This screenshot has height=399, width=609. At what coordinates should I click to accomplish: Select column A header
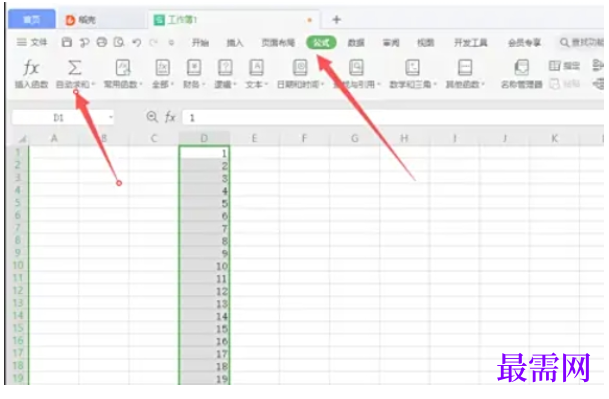click(54, 138)
